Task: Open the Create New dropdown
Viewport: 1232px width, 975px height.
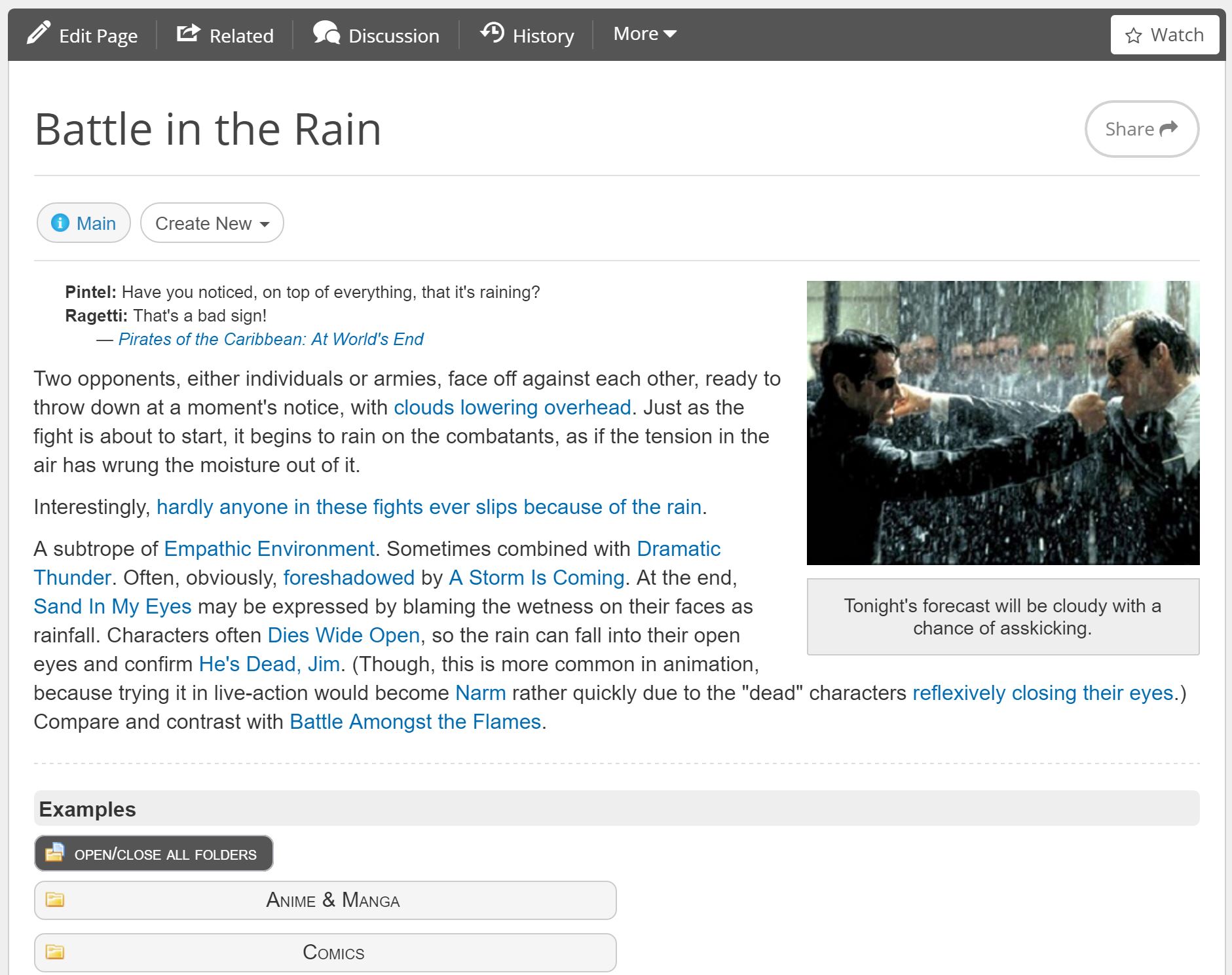Action: pos(211,223)
